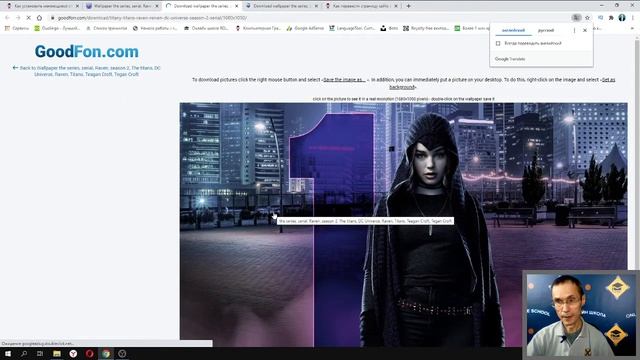Open Google Chrome on the taskbar

pos(106,353)
